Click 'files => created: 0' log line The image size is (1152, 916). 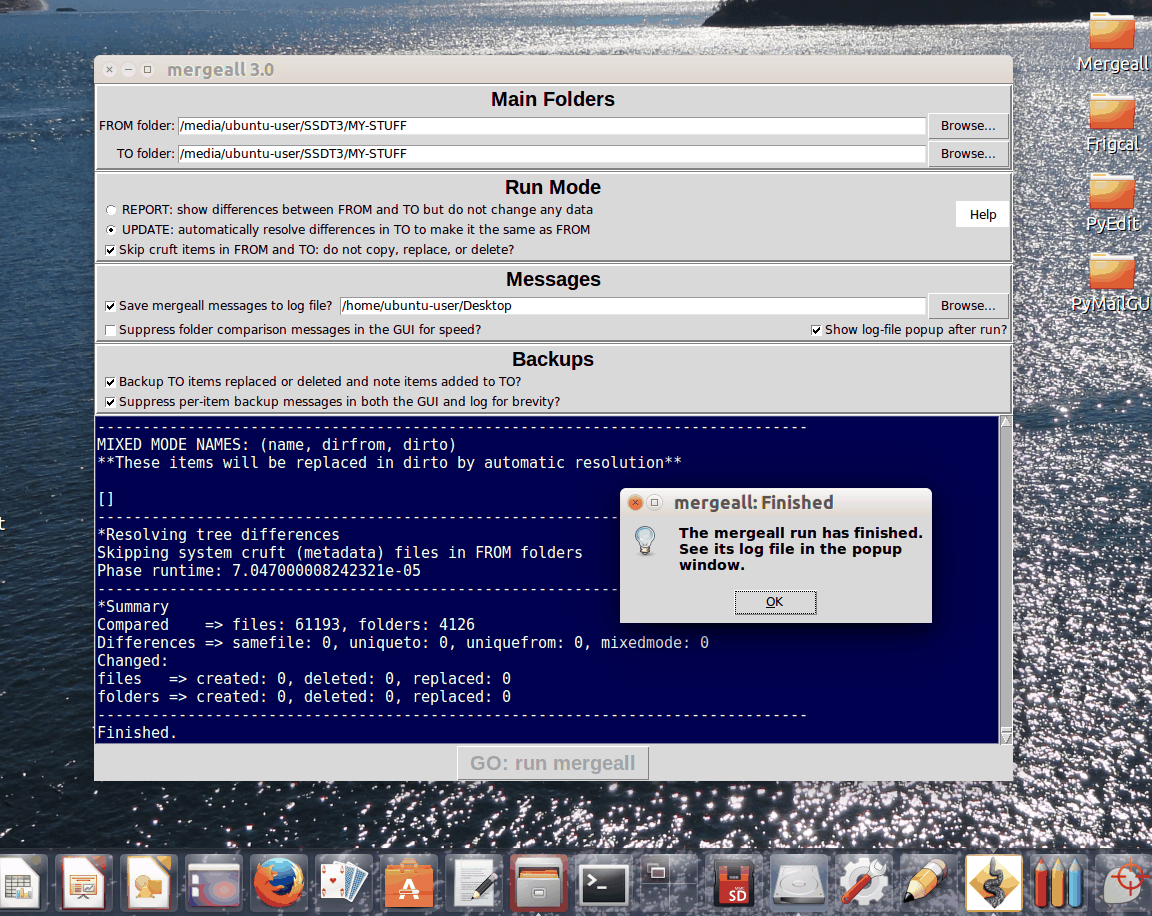303,679
